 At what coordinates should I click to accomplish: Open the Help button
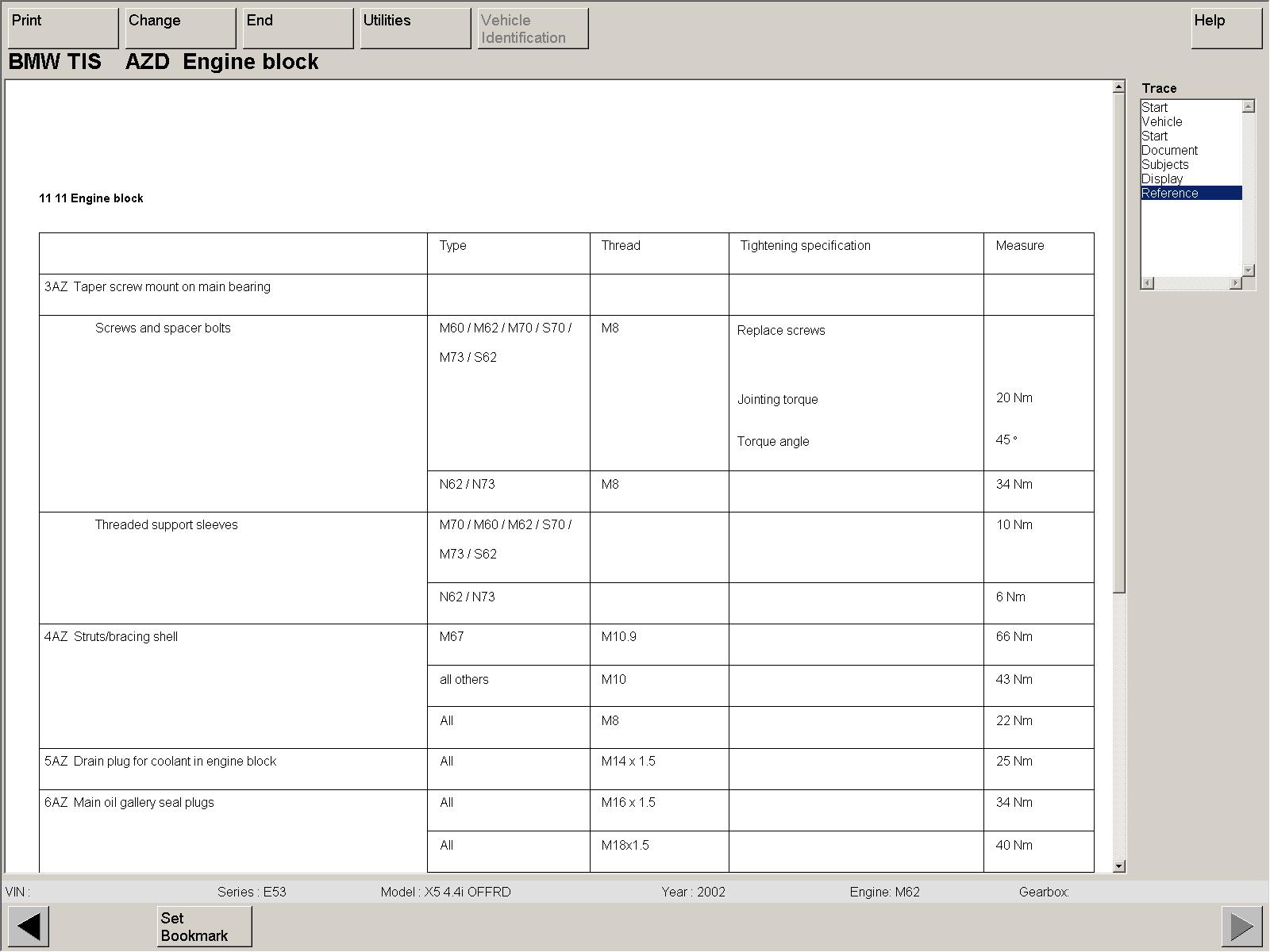tap(1226, 29)
